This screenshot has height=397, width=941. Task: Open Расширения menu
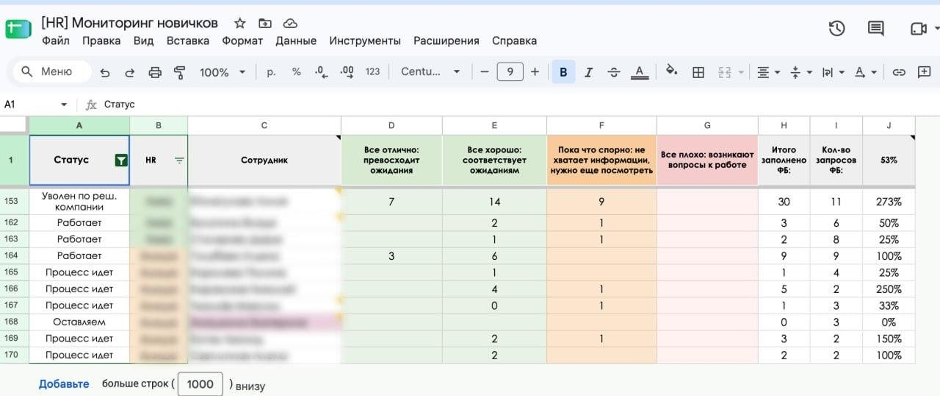(446, 41)
